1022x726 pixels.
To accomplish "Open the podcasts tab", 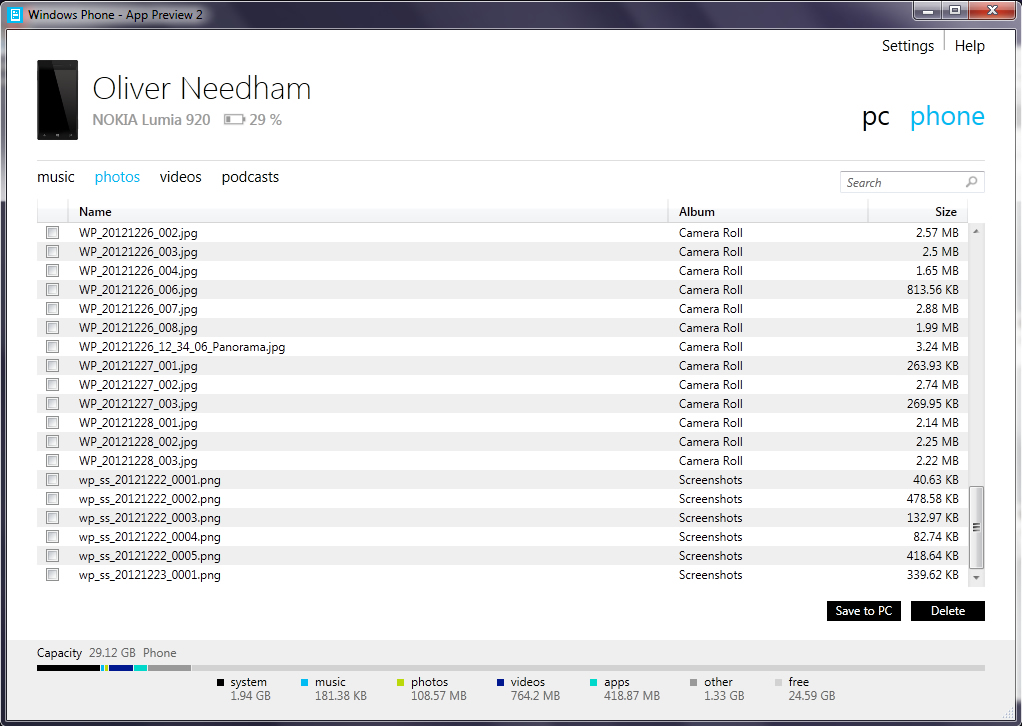I will 250,177.
